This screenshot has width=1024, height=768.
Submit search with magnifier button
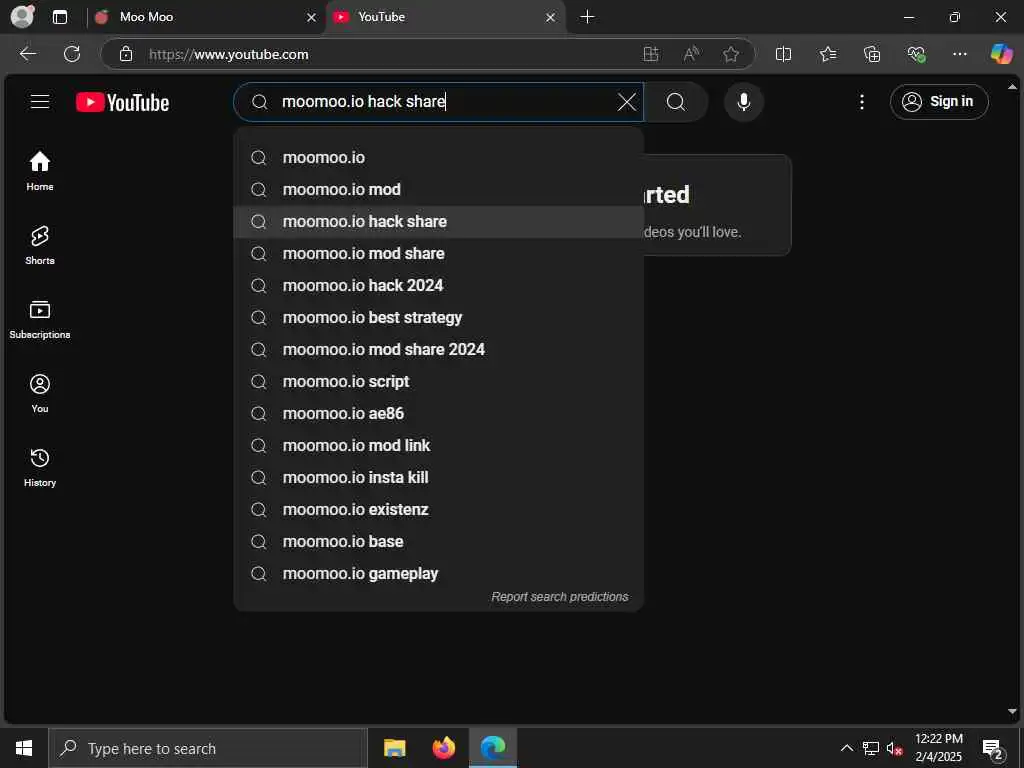(676, 102)
